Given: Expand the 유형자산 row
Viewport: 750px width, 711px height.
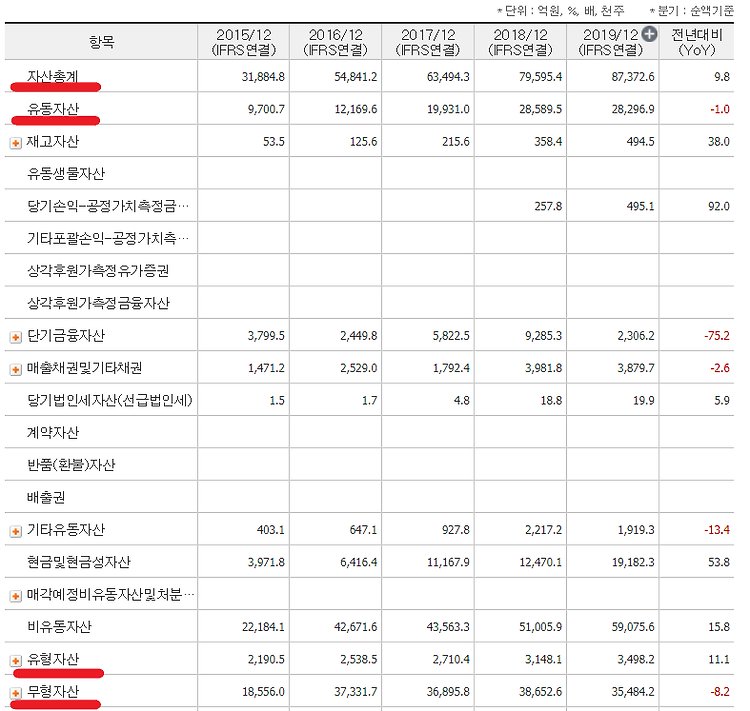Looking at the screenshot, I should 15,661.
